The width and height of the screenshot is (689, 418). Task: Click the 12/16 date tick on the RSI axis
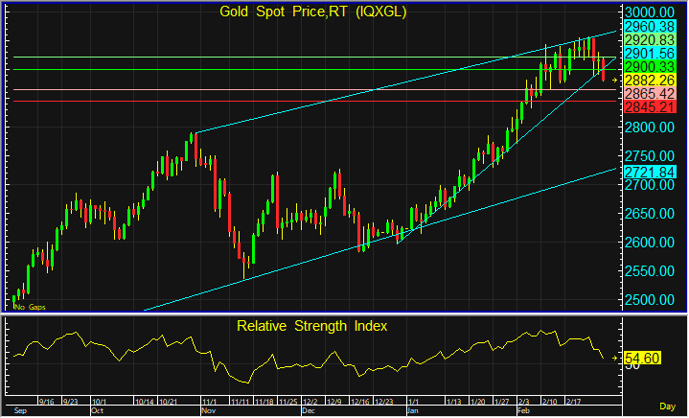coord(359,400)
